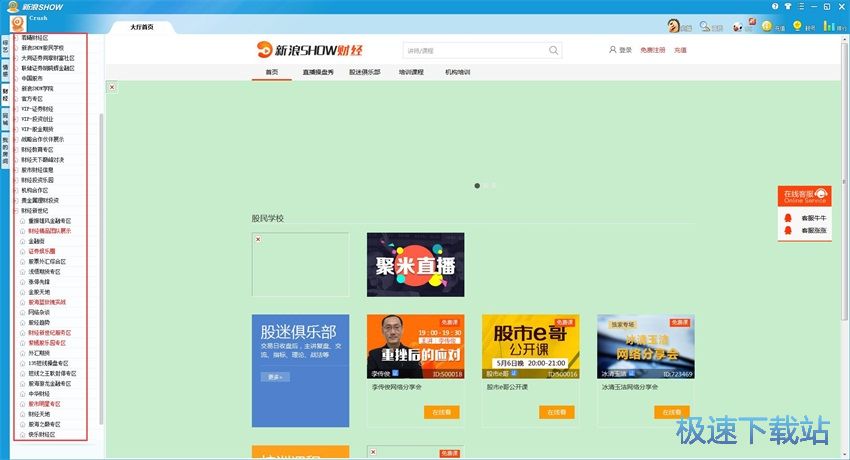
Task: Click house icon beside 外汇期货 room
Action: tap(23, 353)
